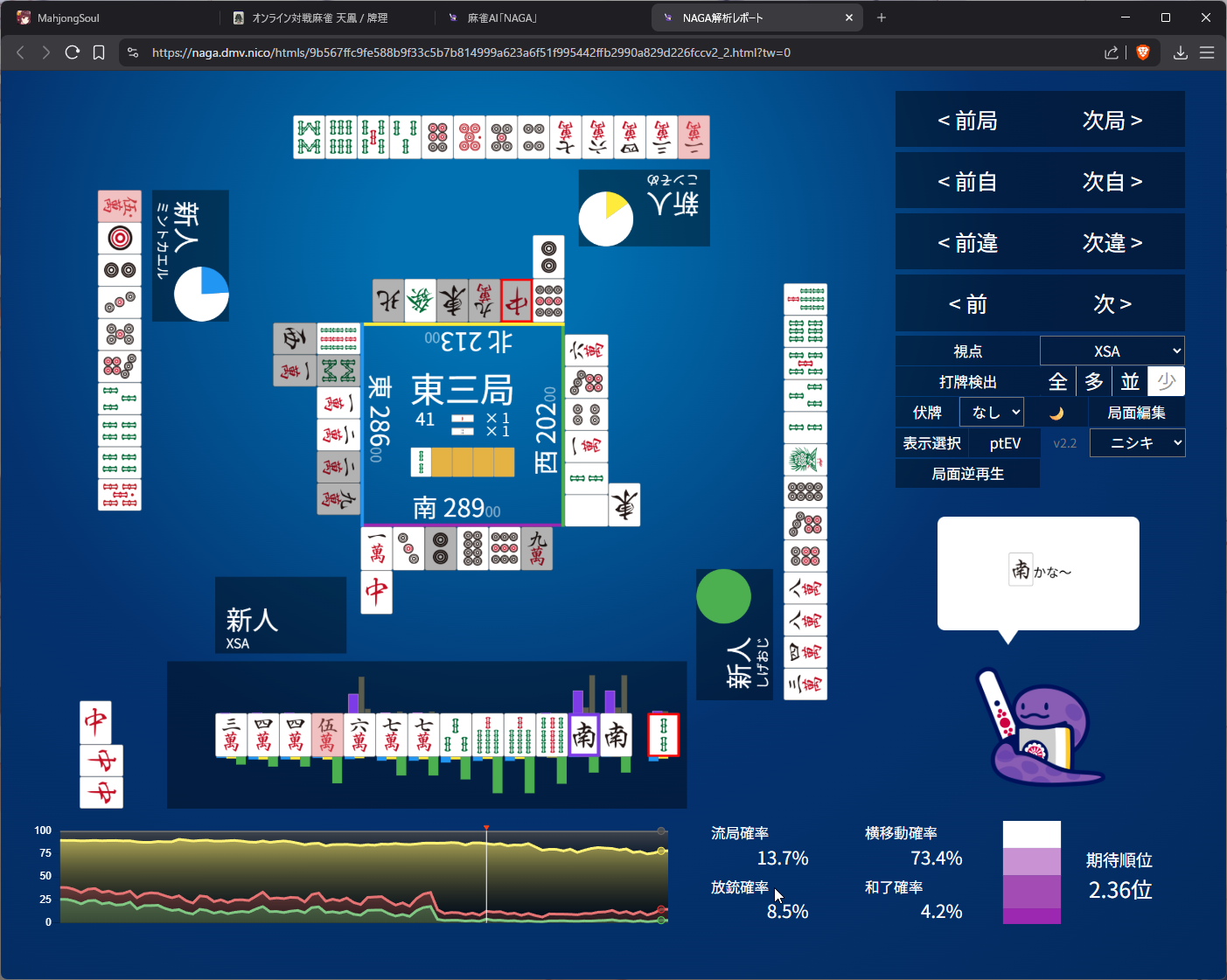Click the share icon in address bar
This screenshot has height=980, width=1227.
[x=1111, y=52]
